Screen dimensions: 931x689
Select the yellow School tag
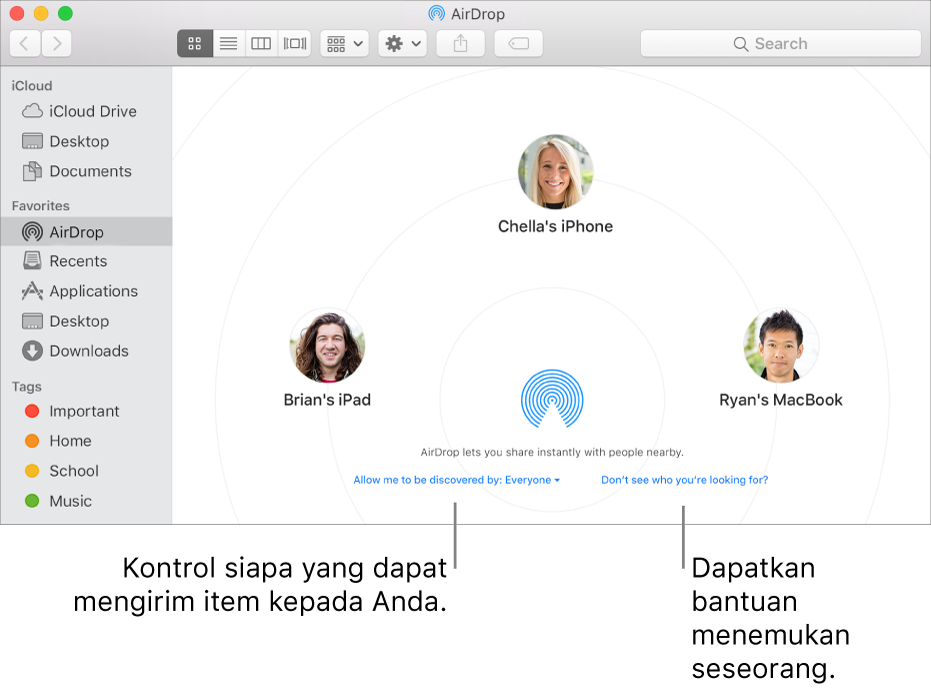86,471
